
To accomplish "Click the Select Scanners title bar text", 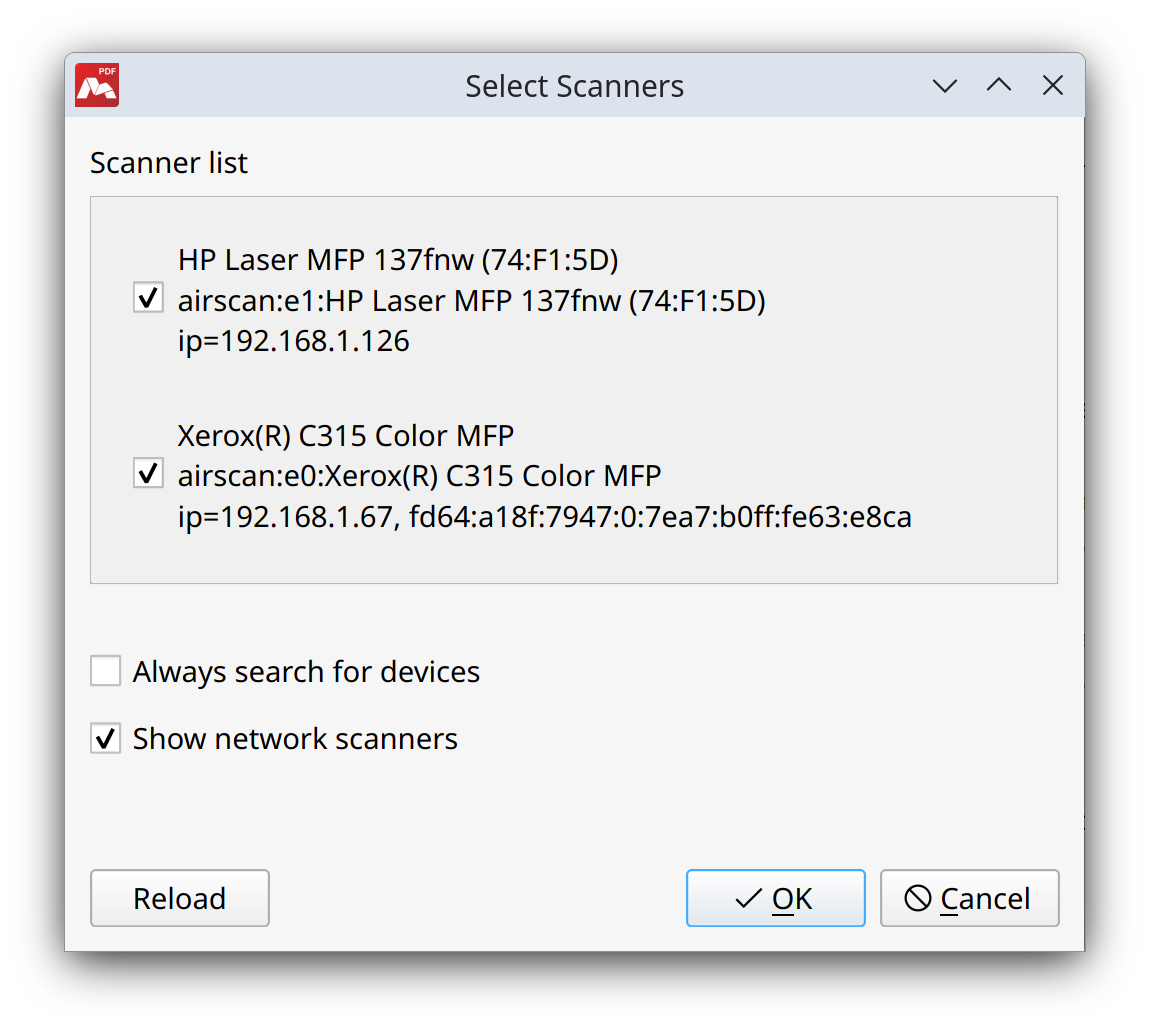I will (574, 86).
